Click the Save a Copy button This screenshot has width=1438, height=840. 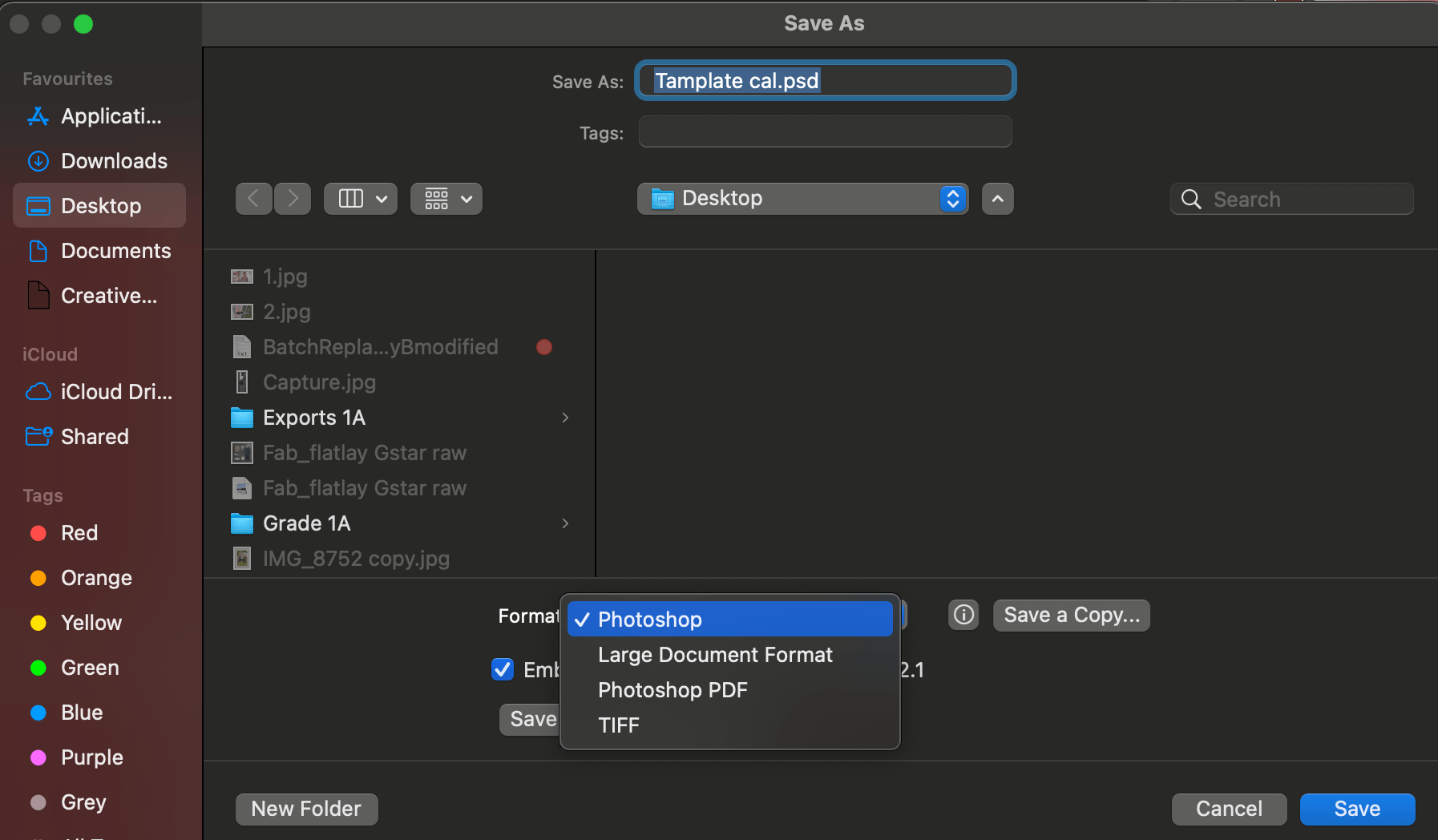click(1071, 615)
